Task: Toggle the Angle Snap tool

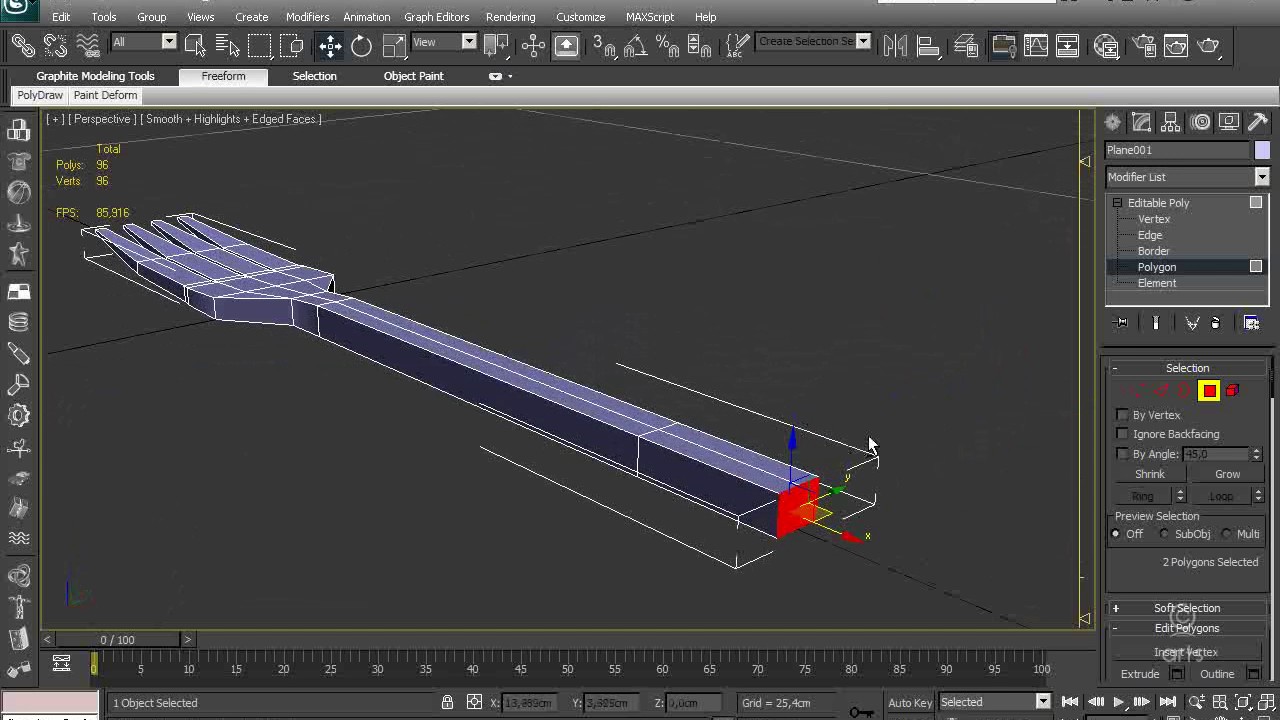Action: [635, 45]
